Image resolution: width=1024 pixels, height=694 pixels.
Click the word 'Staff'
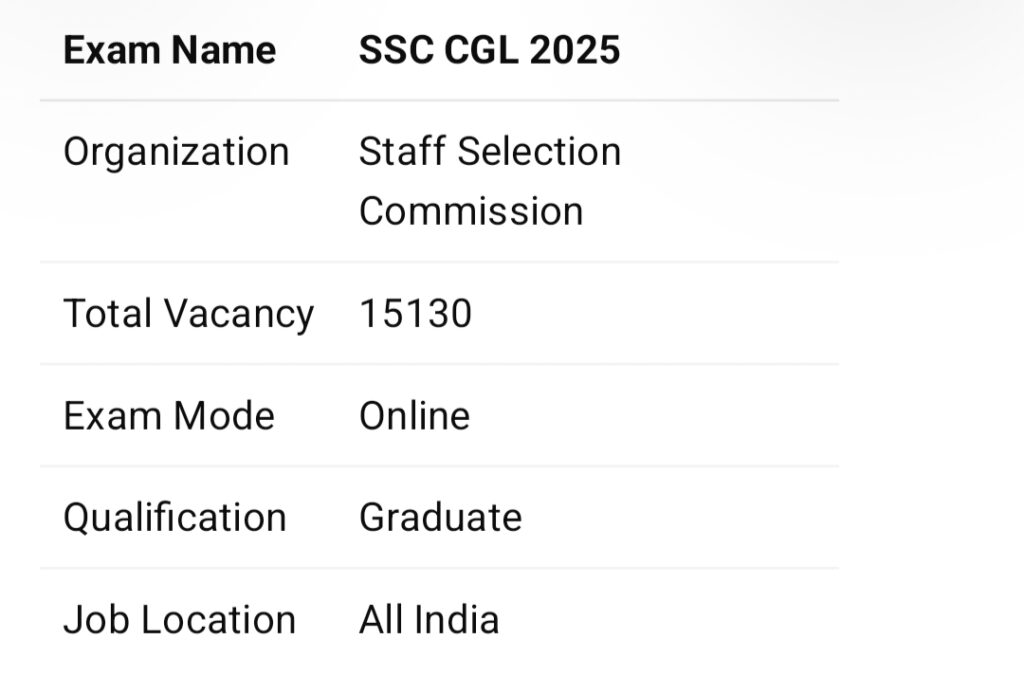[x=398, y=152]
